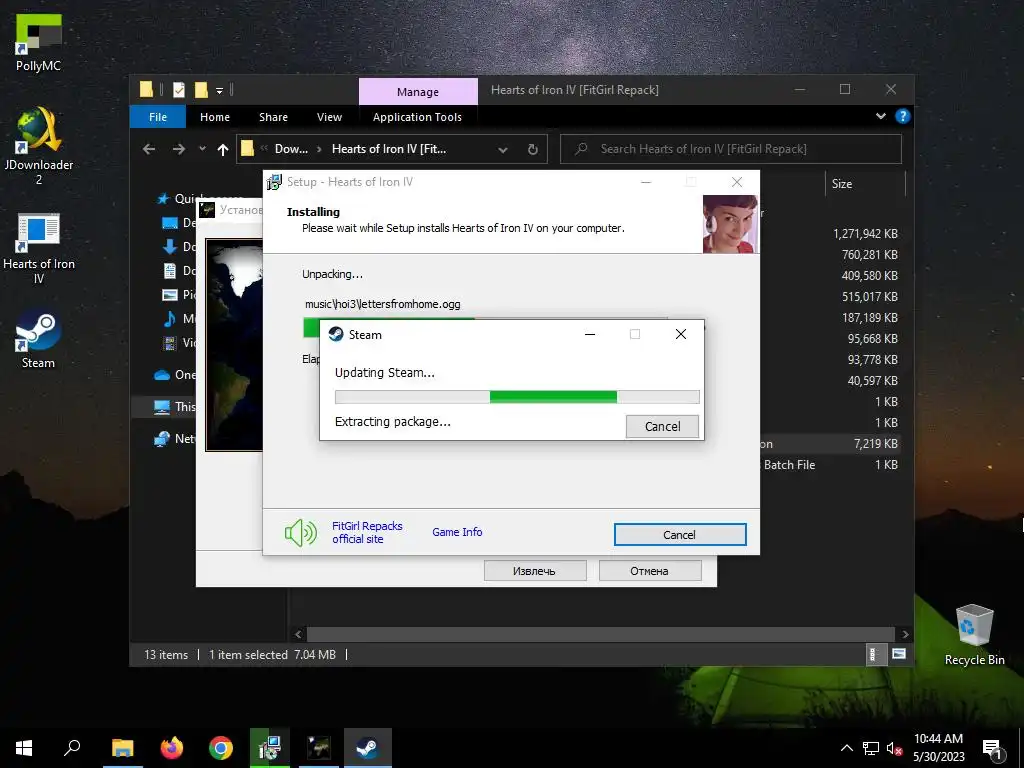
Task: Go back in File Explorer
Action: [149, 149]
